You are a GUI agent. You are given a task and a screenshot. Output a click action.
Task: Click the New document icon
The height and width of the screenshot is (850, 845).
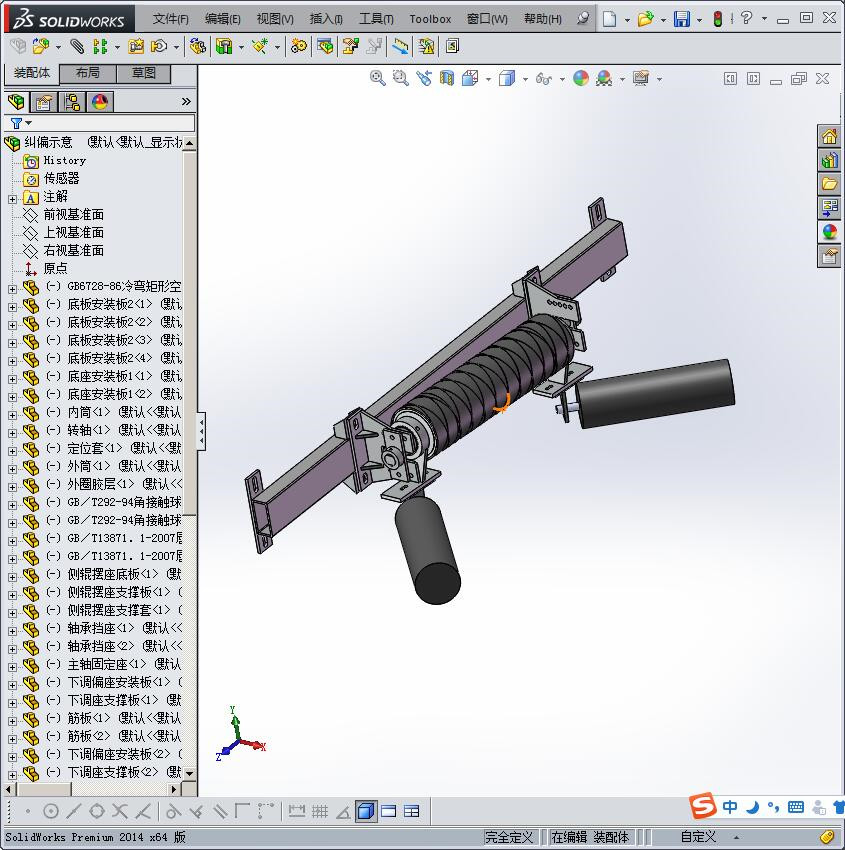(610, 19)
